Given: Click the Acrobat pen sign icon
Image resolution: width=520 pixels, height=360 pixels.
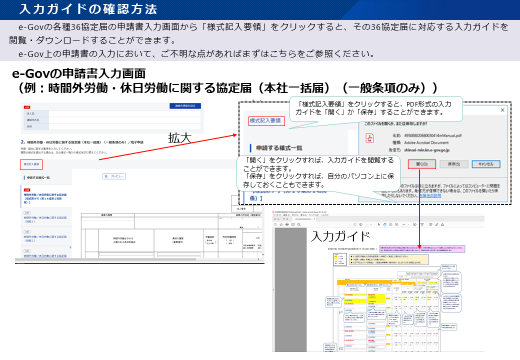Looking at the screenshot, I should [x=437, y=225].
